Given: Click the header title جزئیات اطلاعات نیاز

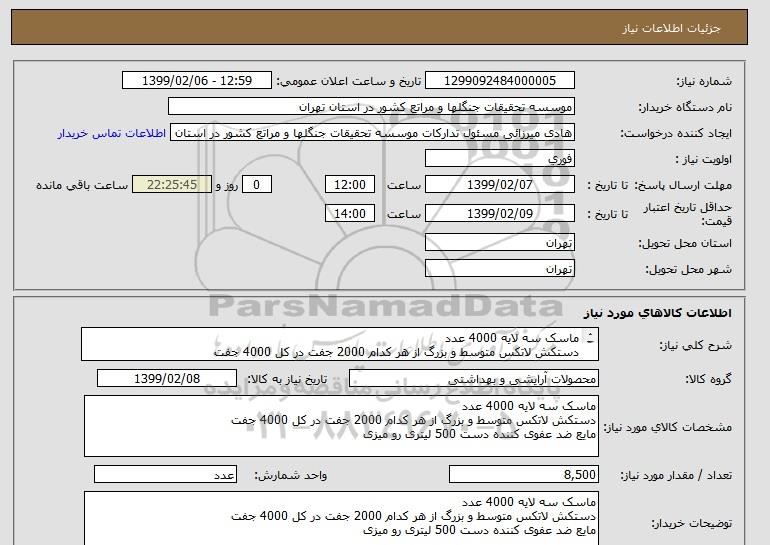Looking at the screenshot, I should [672, 28].
